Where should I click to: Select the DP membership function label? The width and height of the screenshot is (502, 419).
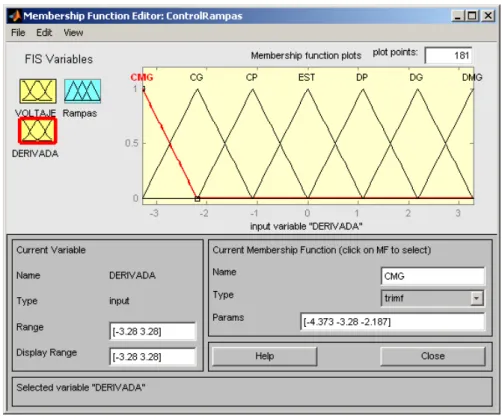click(x=362, y=77)
